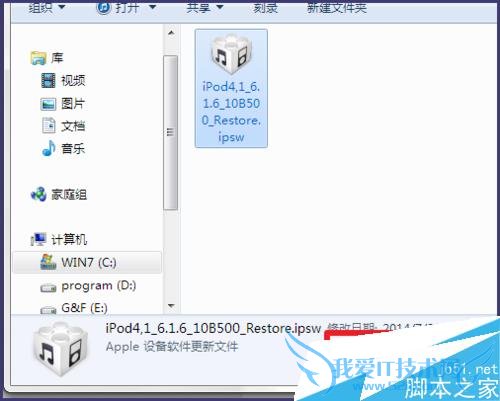Click the 音乐 music note icon

pos(49,148)
